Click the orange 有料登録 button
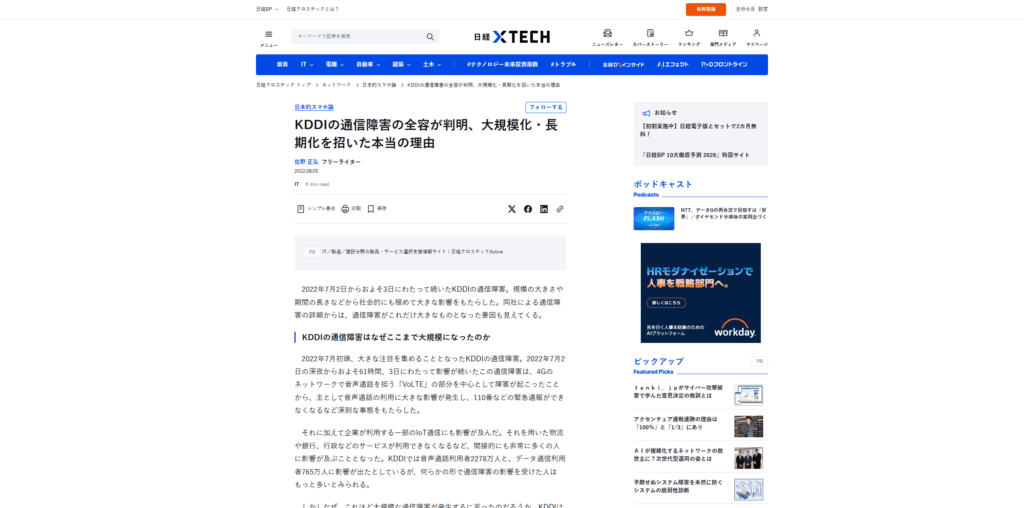 click(706, 9)
